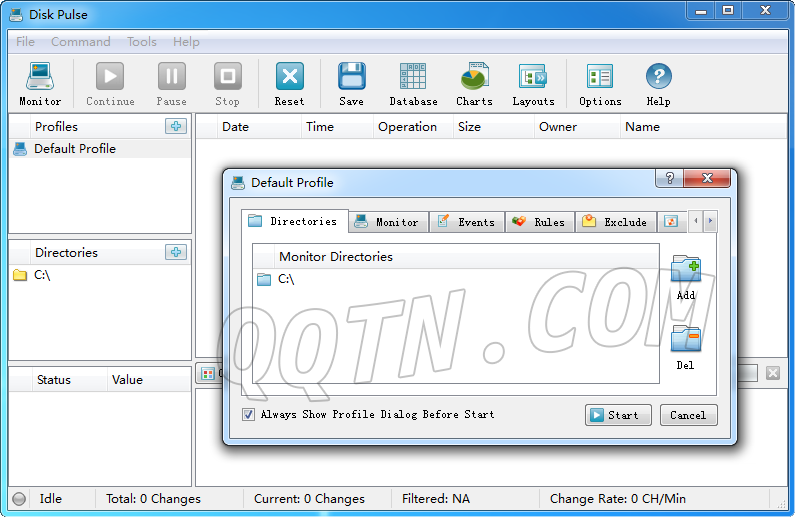Viewport: 796px width, 518px height.
Task: Uncheck Always Show Profile Dialog Before Start
Action: coord(248,414)
